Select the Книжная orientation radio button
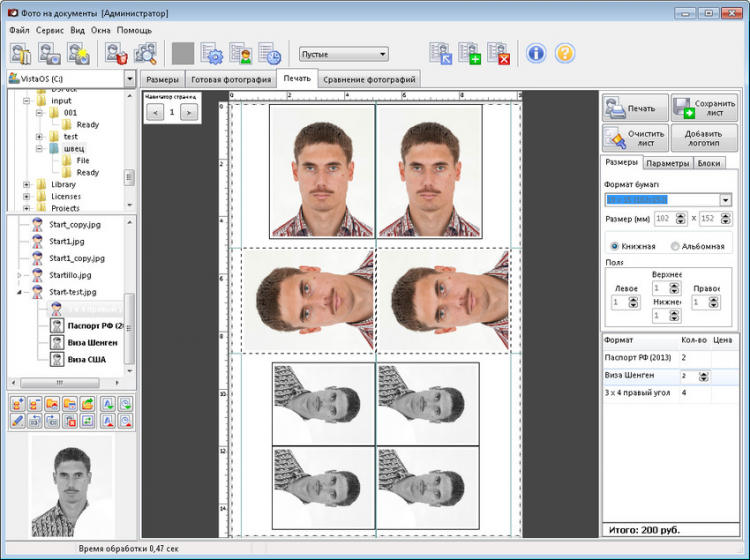Screen dimensions: 750x560 pos(614,246)
